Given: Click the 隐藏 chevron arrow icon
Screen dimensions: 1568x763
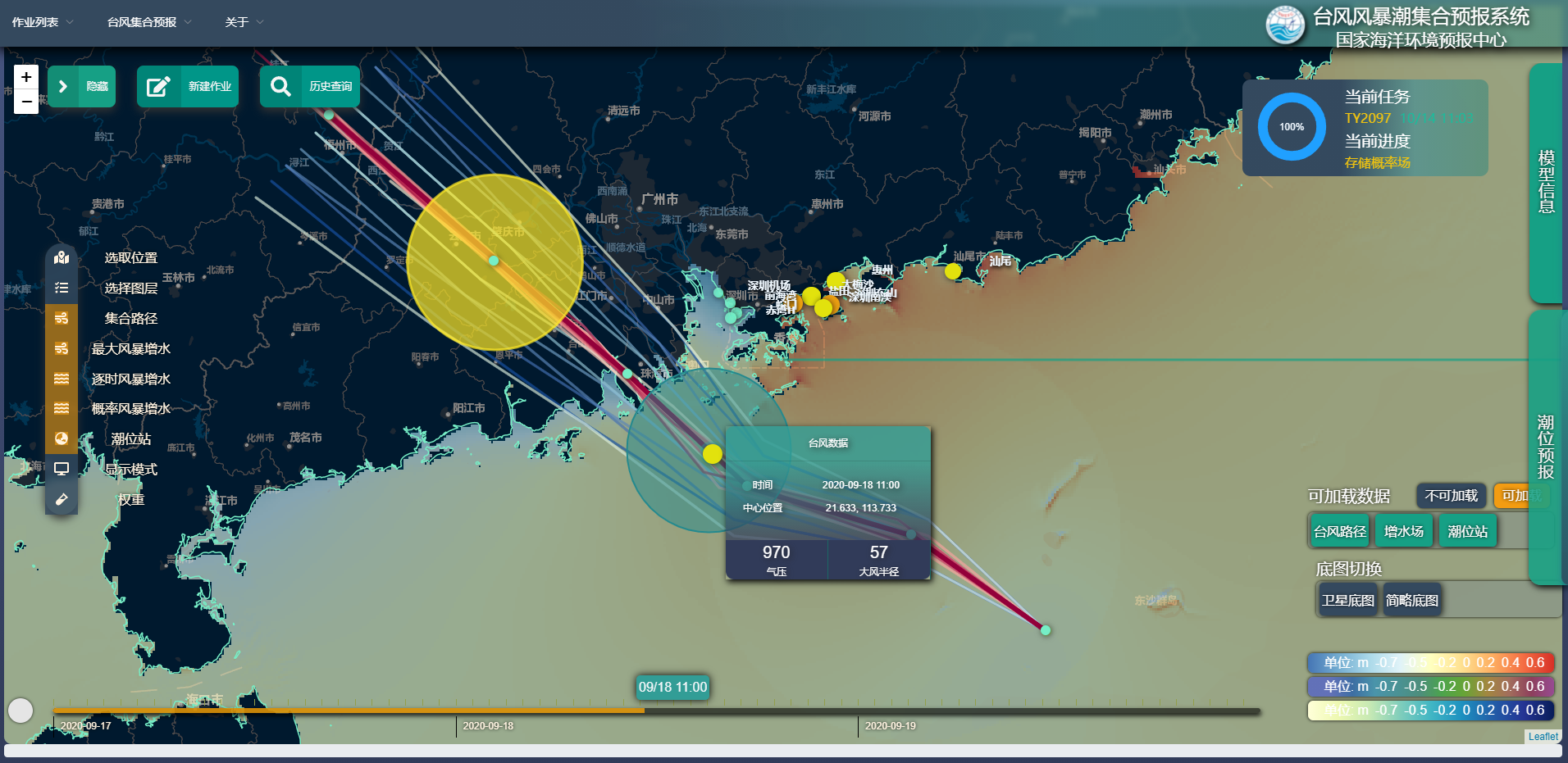Looking at the screenshot, I should [63, 86].
